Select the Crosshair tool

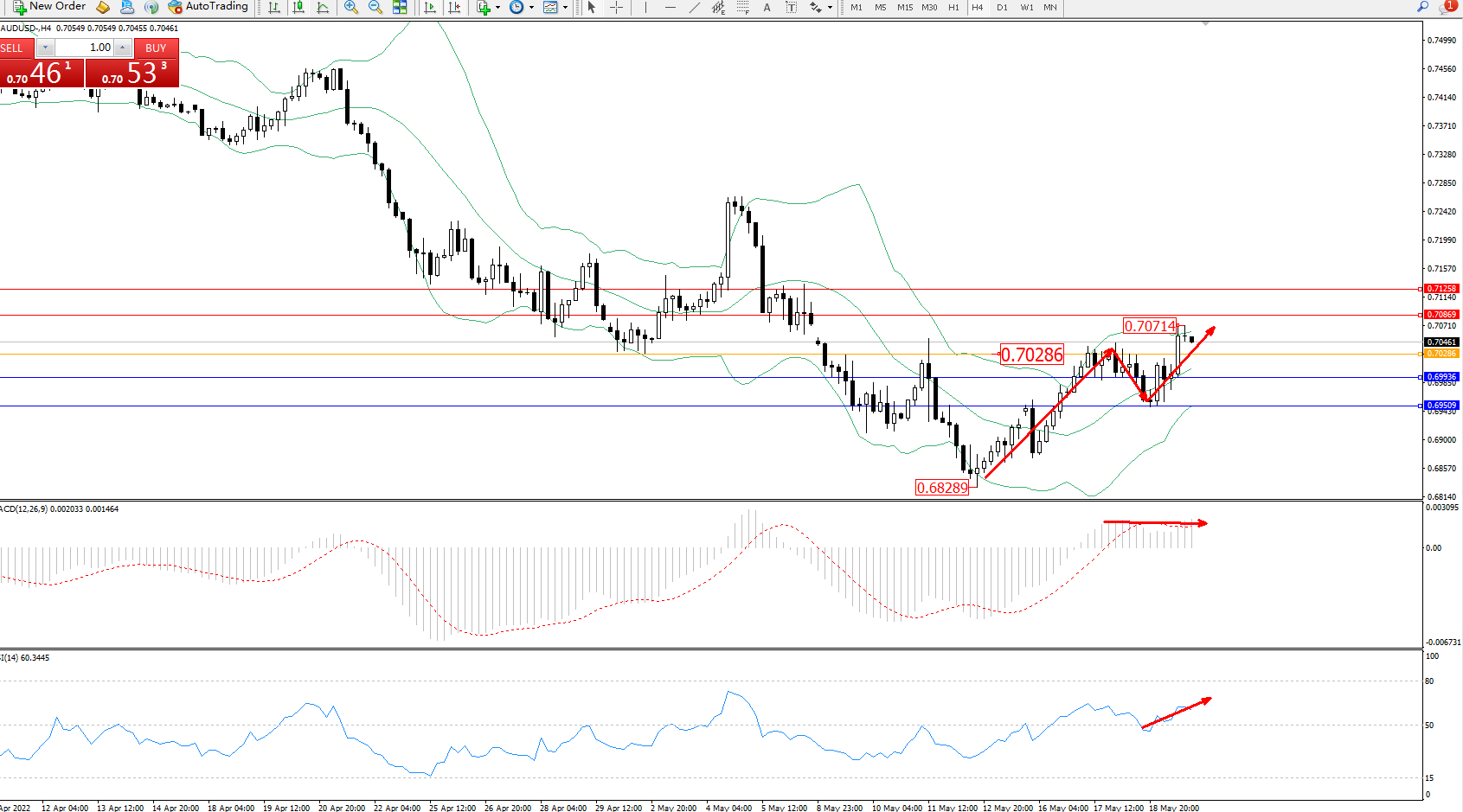click(616, 7)
